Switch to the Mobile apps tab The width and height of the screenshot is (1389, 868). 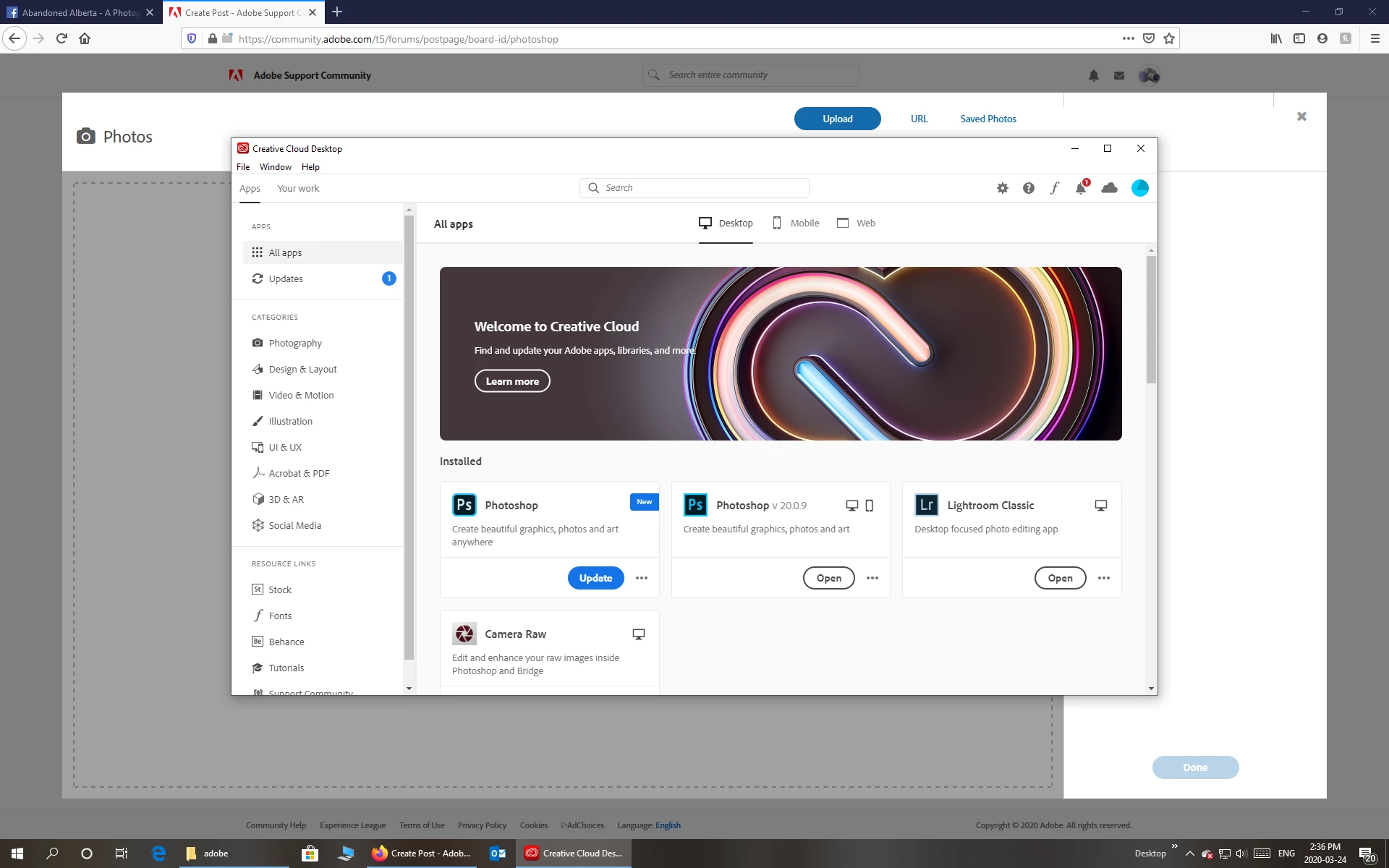click(x=796, y=223)
